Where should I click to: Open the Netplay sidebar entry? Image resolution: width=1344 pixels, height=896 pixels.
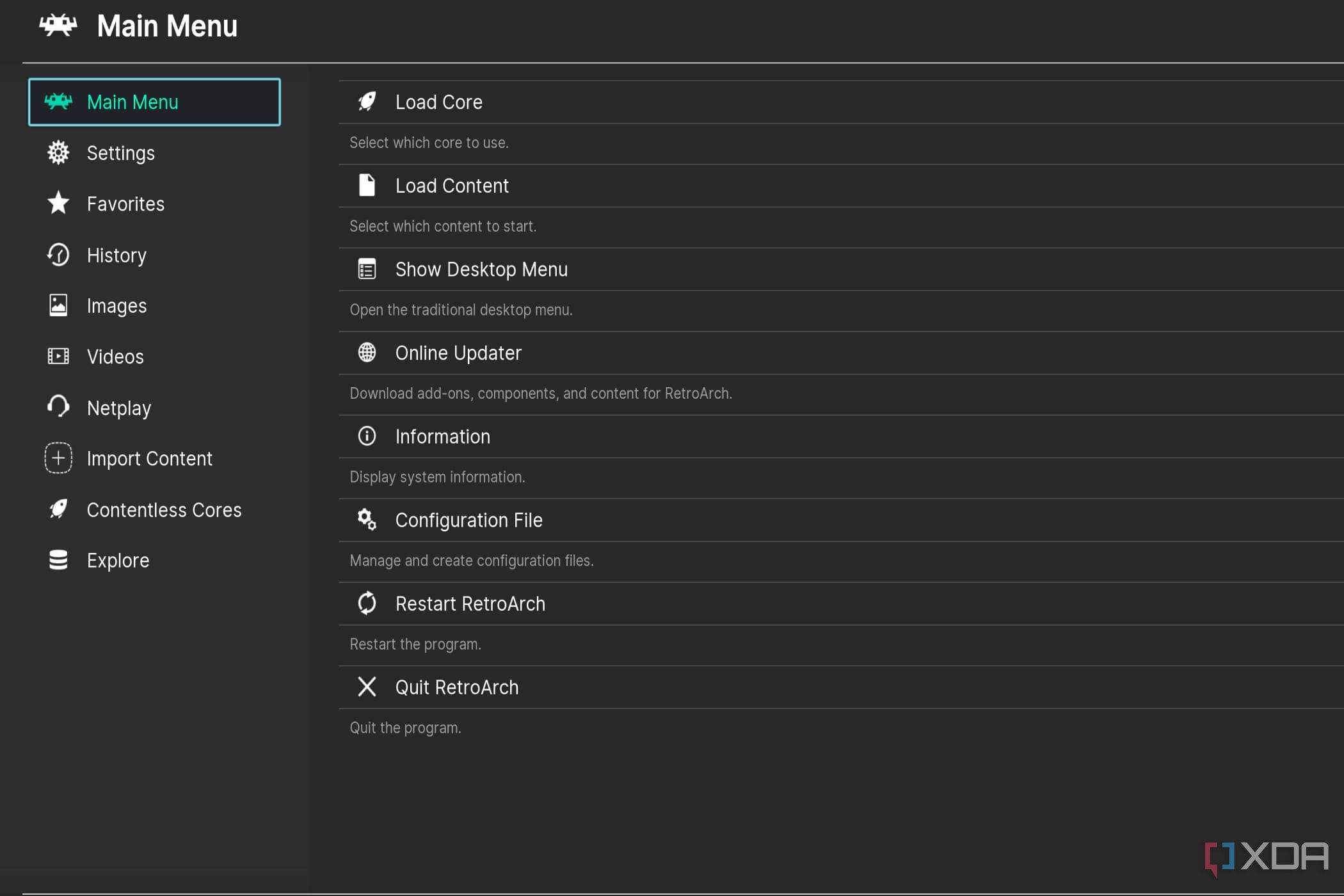pyautogui.click(x=154, y=408)
